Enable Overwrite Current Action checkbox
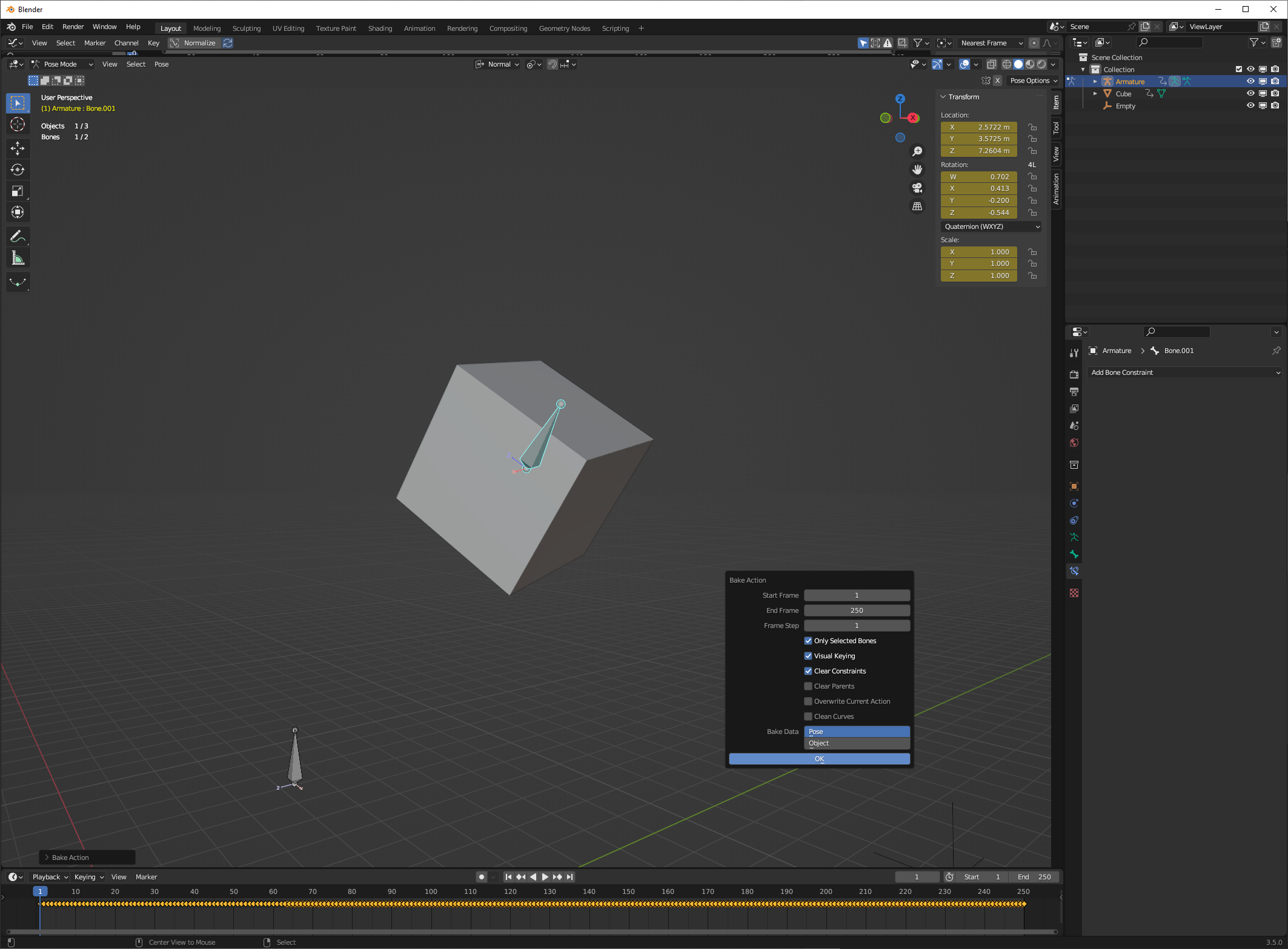Image resolution: width=1288 pixels, height=949 pixels. click(808, 701)
